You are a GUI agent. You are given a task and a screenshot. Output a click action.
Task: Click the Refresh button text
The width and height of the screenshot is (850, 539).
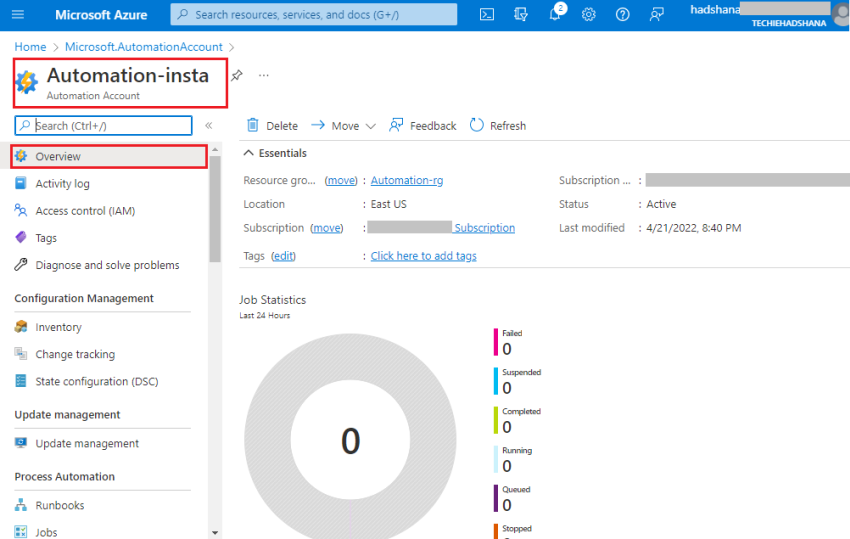[508, 126]
